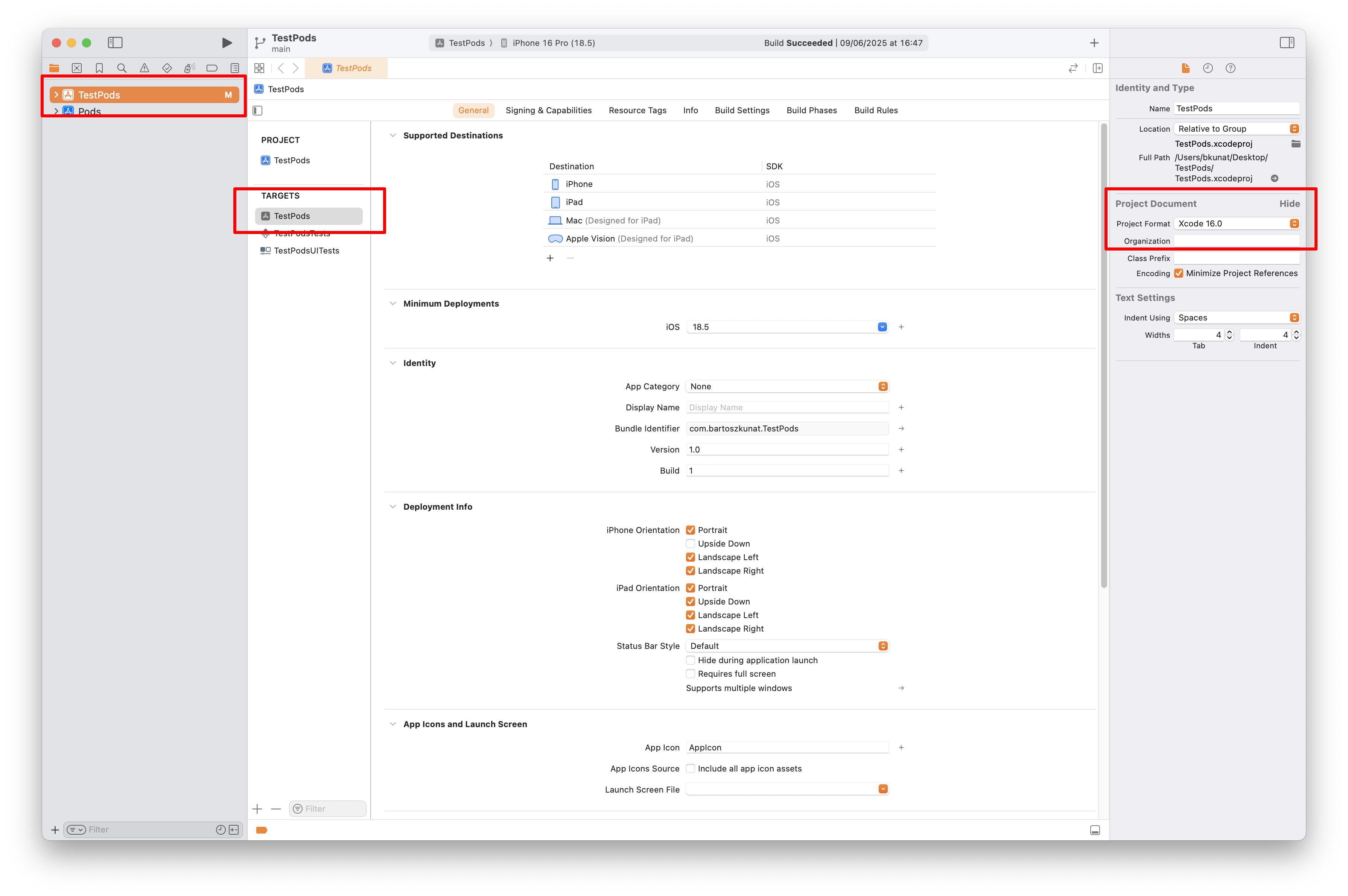The width and height of the screenshot is (1348, 896).
Task: Open the Bookmark navigator
Action: click(99, 68)
